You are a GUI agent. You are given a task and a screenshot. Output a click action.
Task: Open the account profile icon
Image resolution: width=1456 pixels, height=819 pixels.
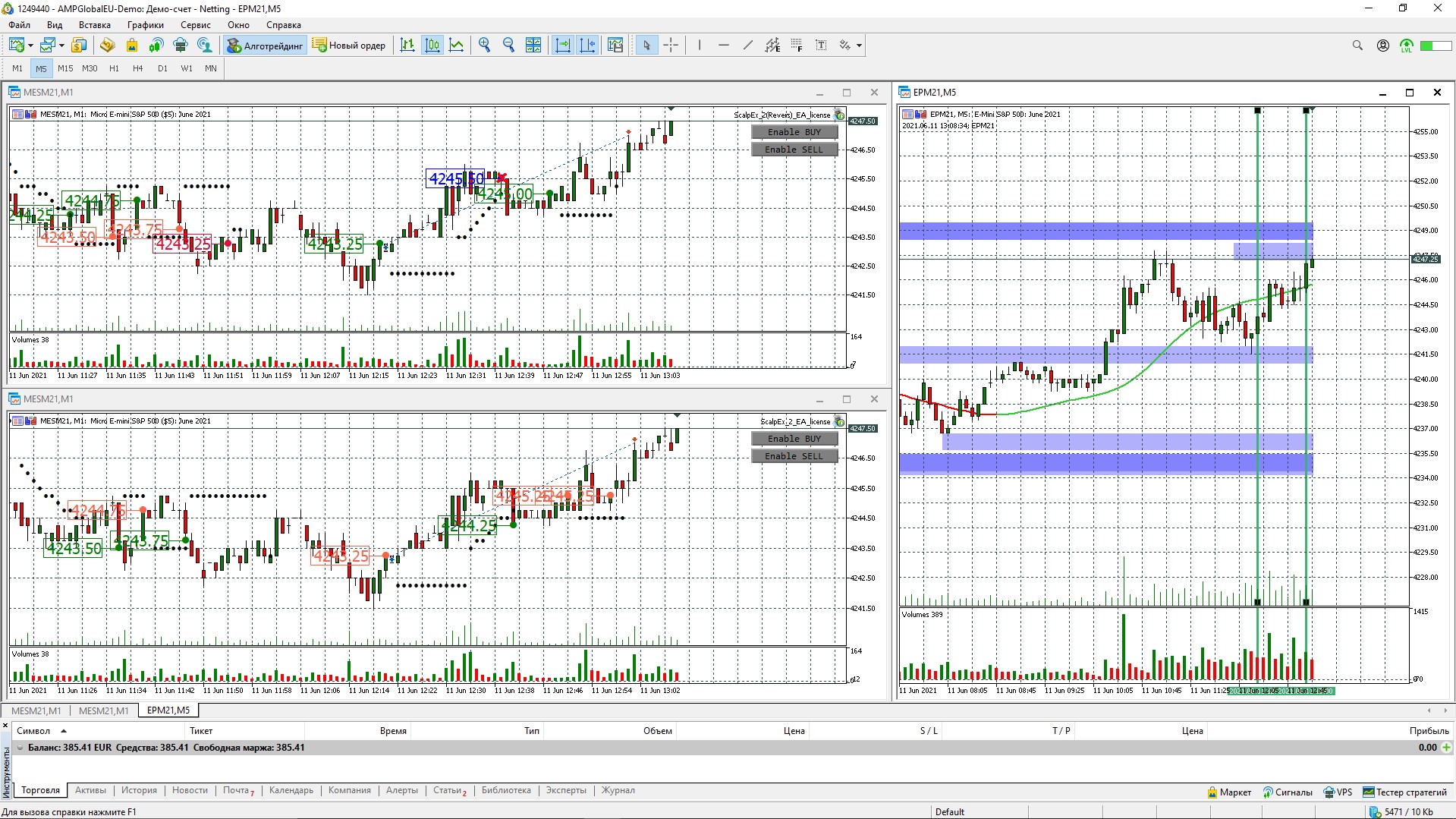tap(1383, 46)
